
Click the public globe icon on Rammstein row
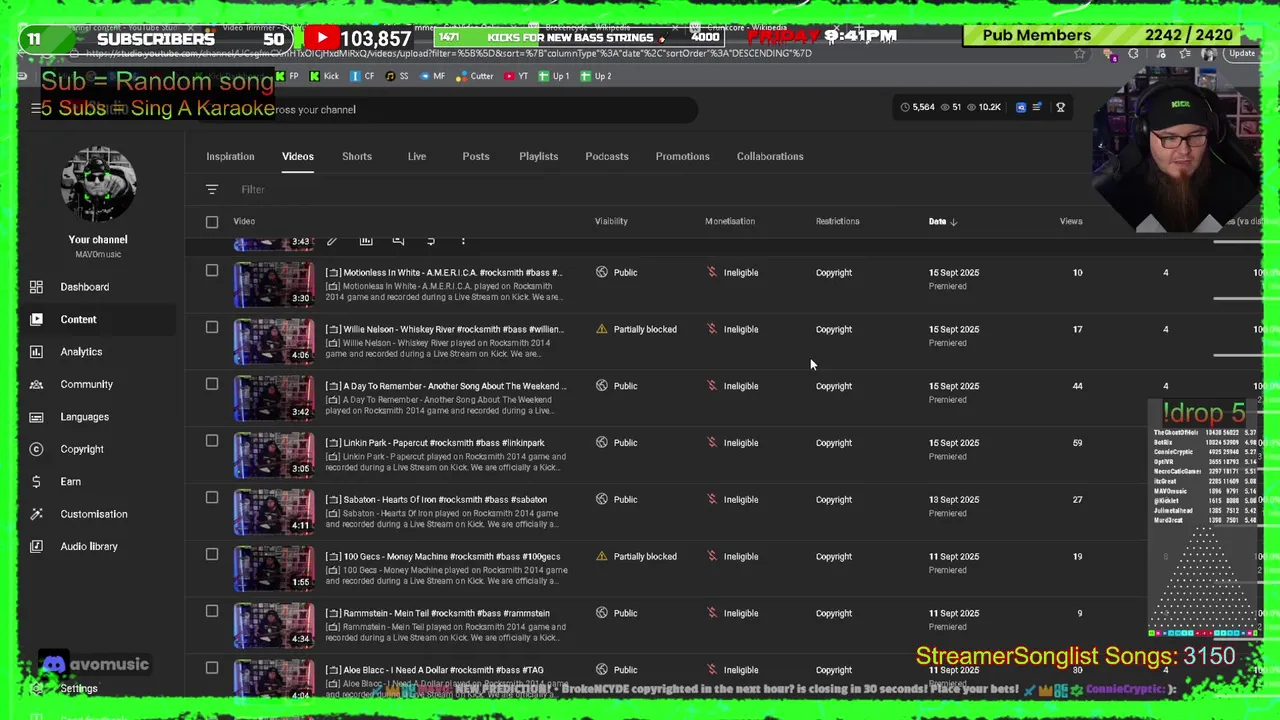coord(601,613)
